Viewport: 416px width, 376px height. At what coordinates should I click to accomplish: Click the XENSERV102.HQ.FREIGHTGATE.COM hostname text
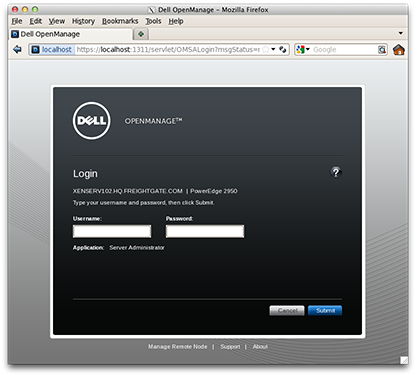click(x=128, y=191)
